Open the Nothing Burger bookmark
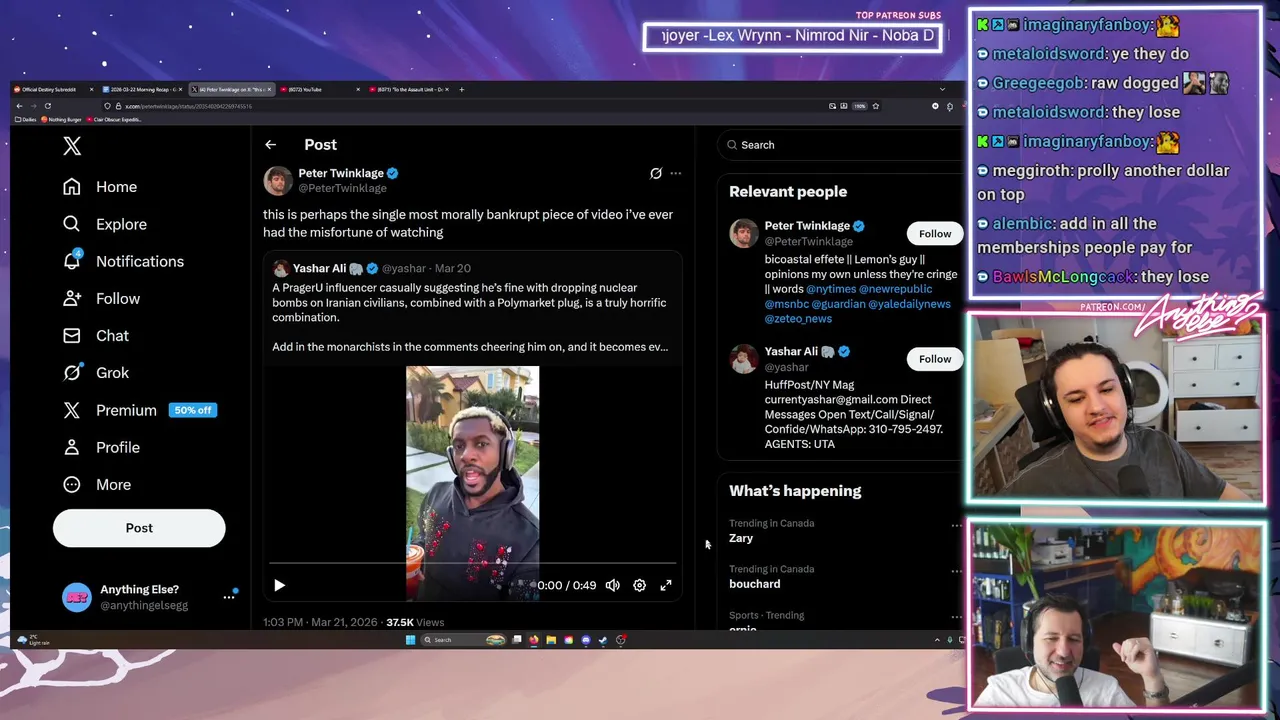 (x=61, y=119)
